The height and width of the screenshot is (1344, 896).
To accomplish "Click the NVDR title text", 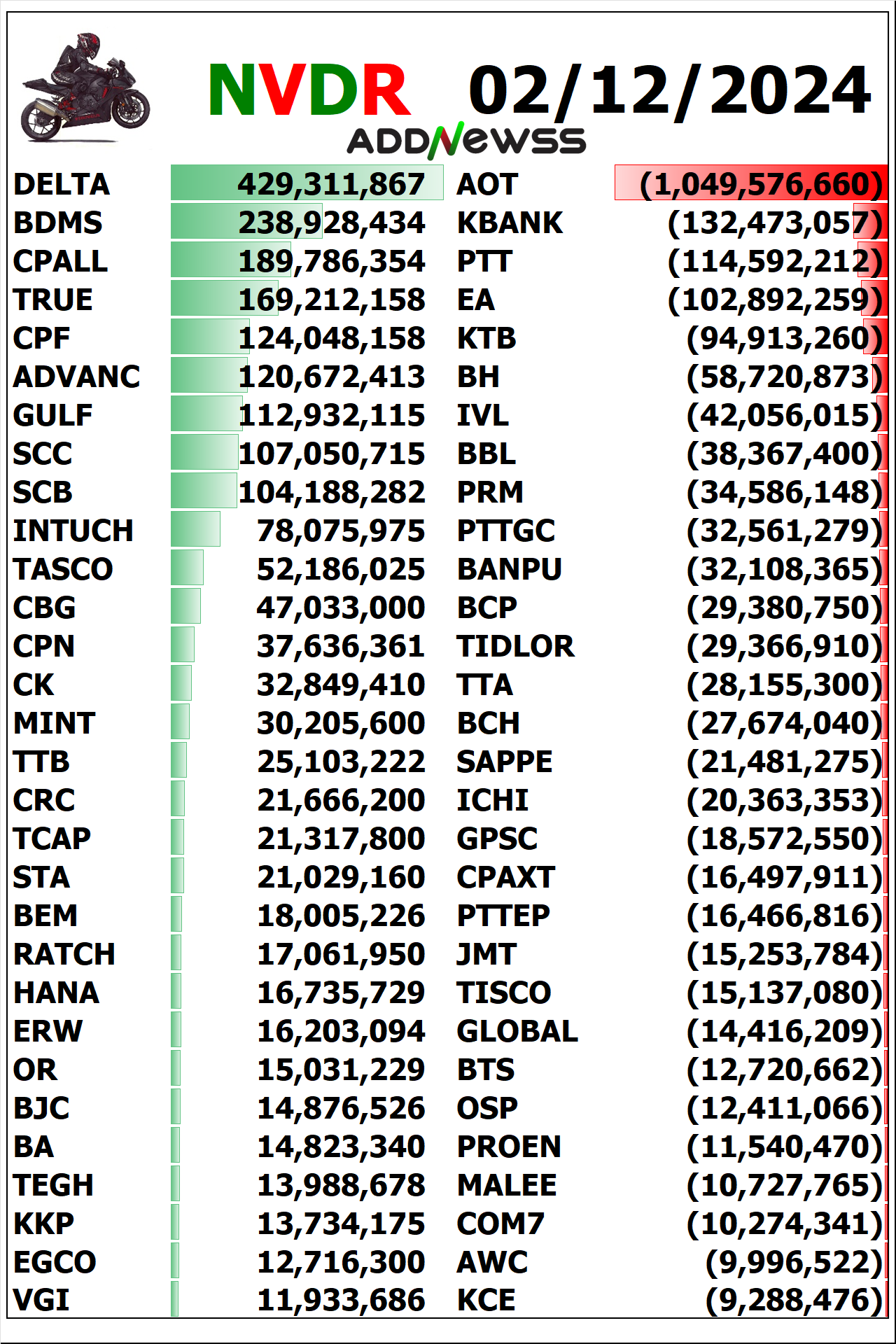I will point(309,90).
